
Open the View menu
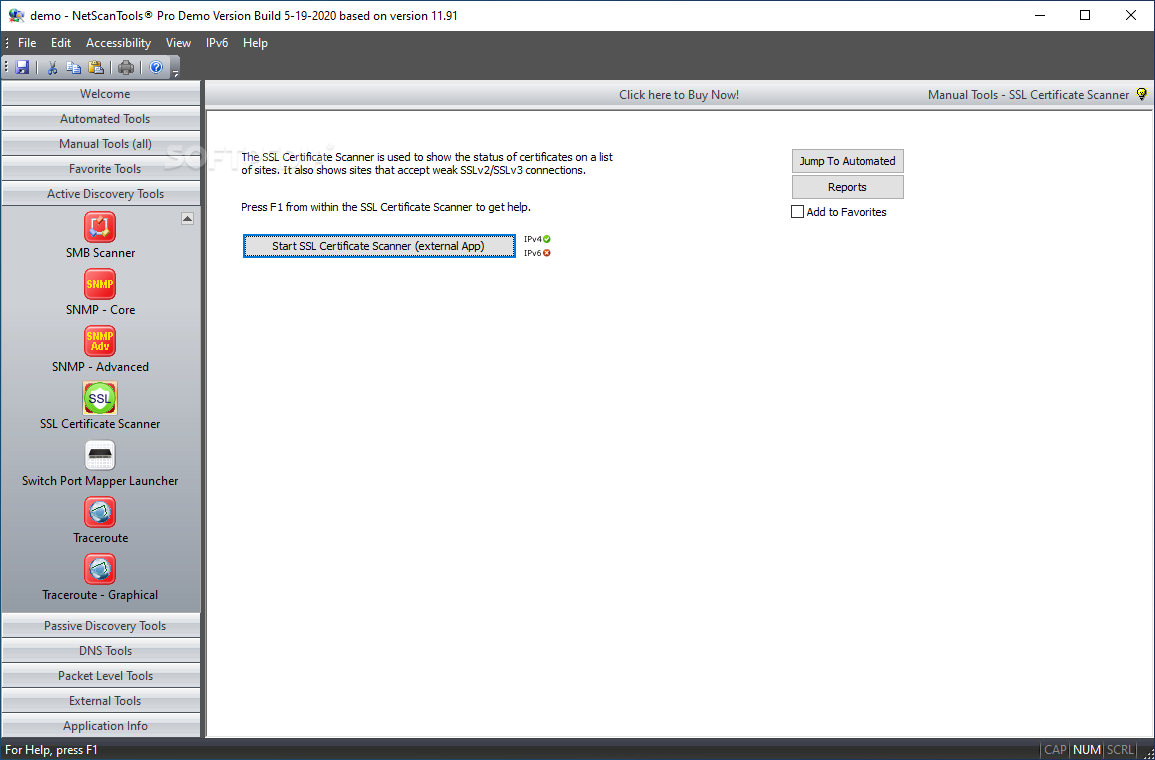178,43
